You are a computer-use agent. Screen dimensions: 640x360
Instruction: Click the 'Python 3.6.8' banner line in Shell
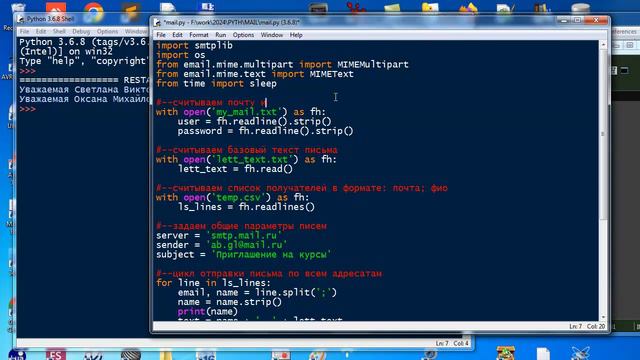[84, 42]
